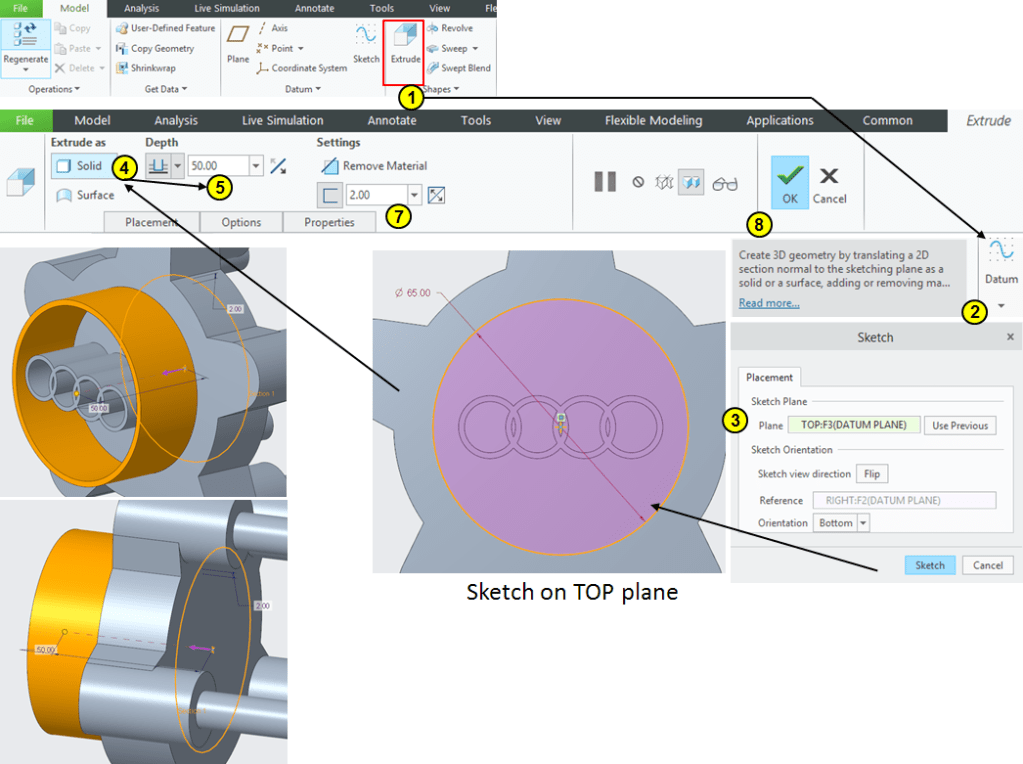The image size is (1023, 764).
Task: Expand the depth value 50.00 dropdown
Action: click(x=257, y=166)
